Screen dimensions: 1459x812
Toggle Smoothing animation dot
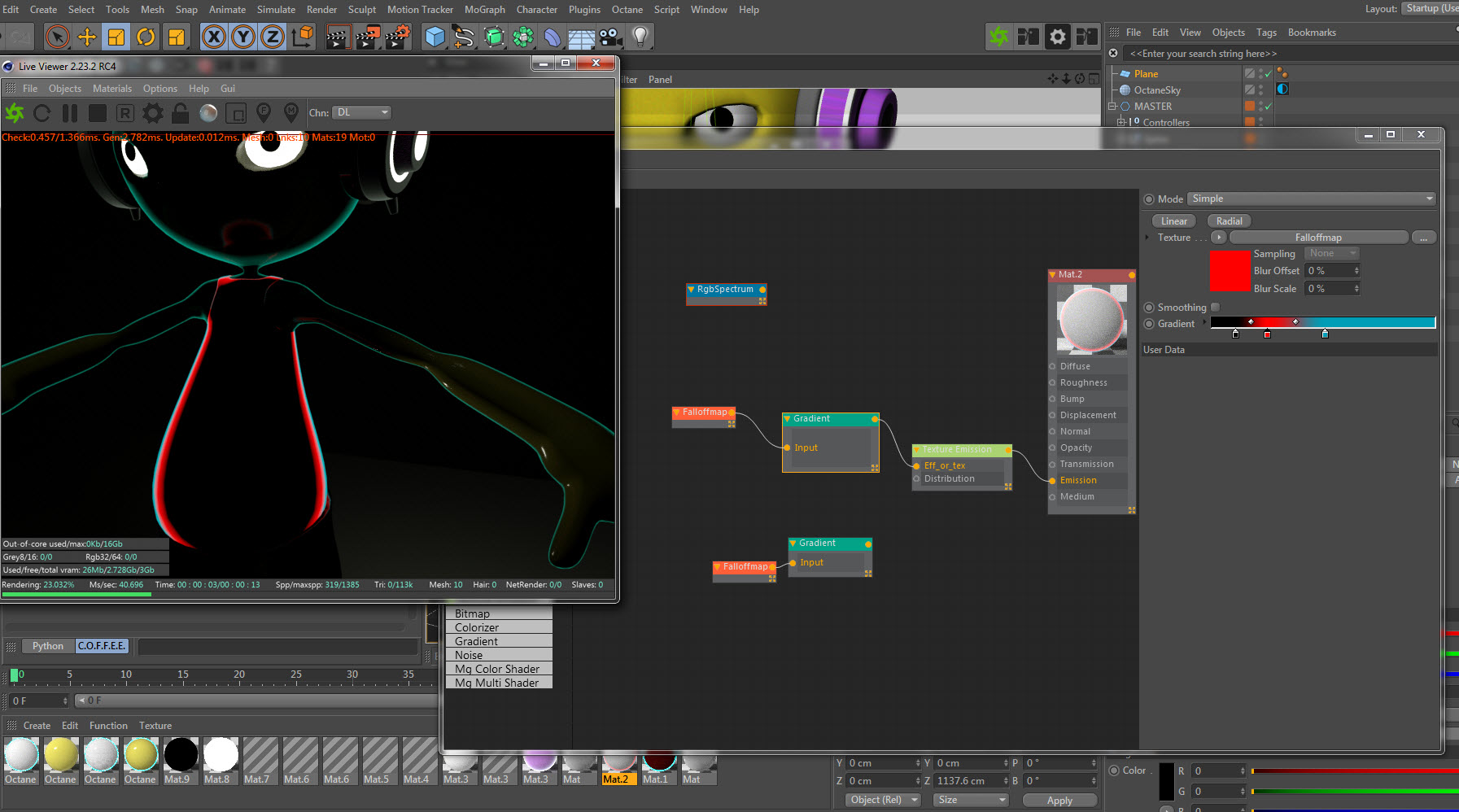pyautogui.click(x=1149, y=308)
